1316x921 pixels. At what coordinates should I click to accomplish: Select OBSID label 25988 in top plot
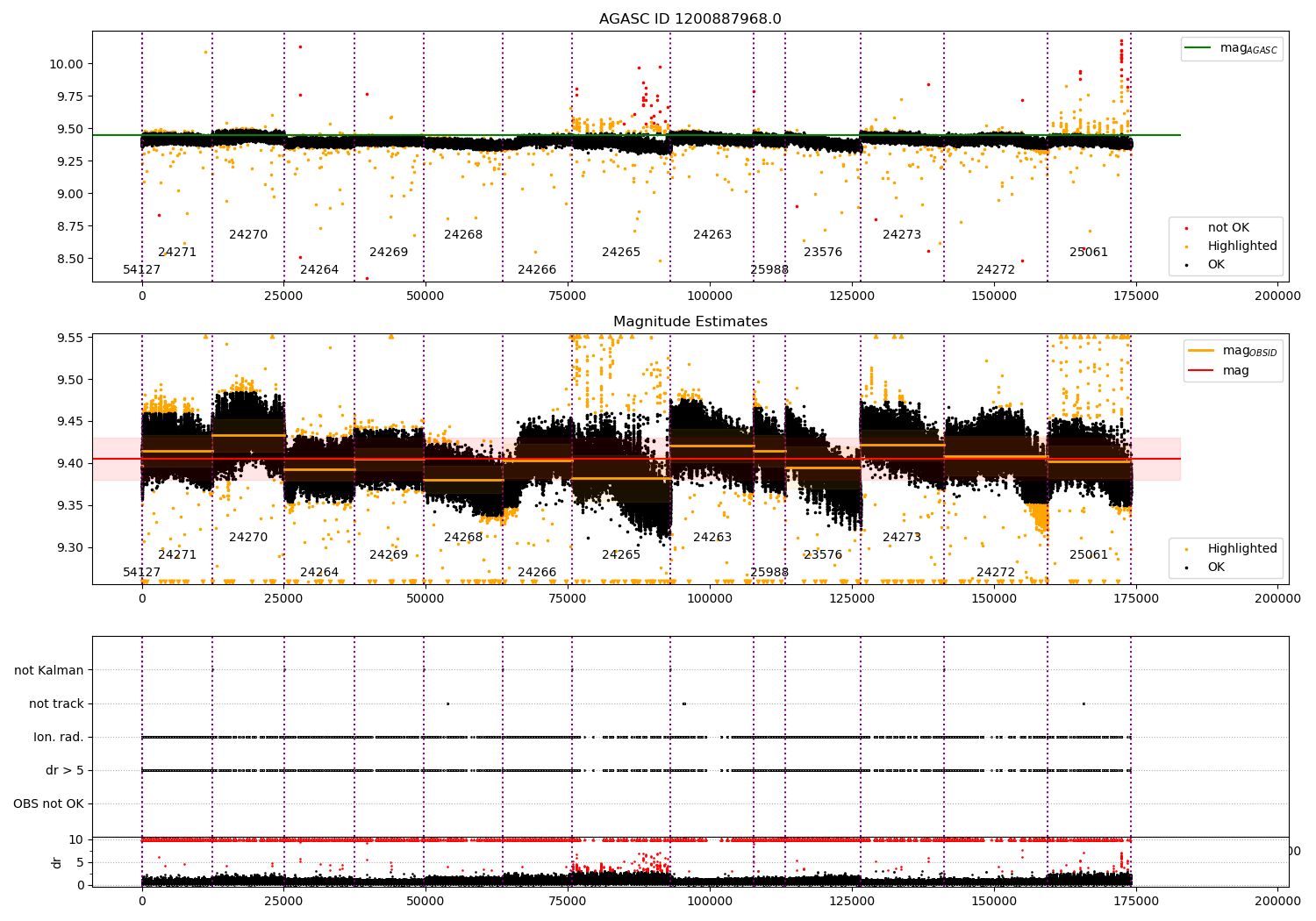(x=769, y=270)
